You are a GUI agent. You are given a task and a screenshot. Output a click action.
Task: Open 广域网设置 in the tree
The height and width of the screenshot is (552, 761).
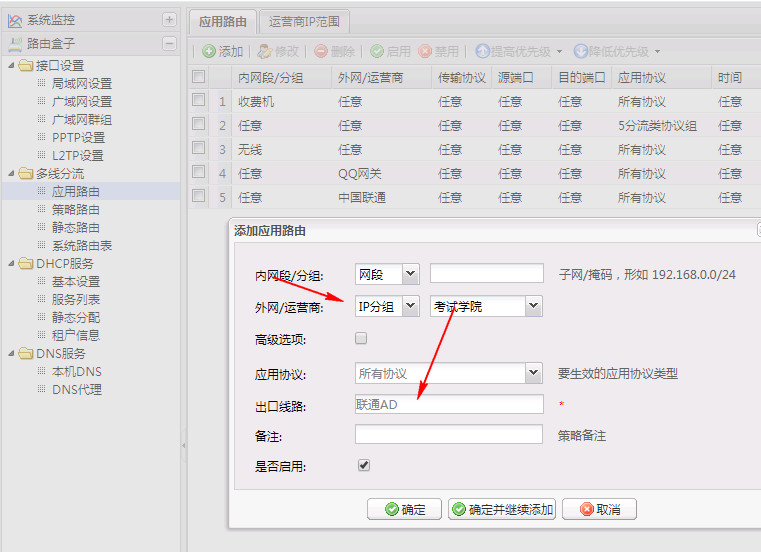(82, 101)
